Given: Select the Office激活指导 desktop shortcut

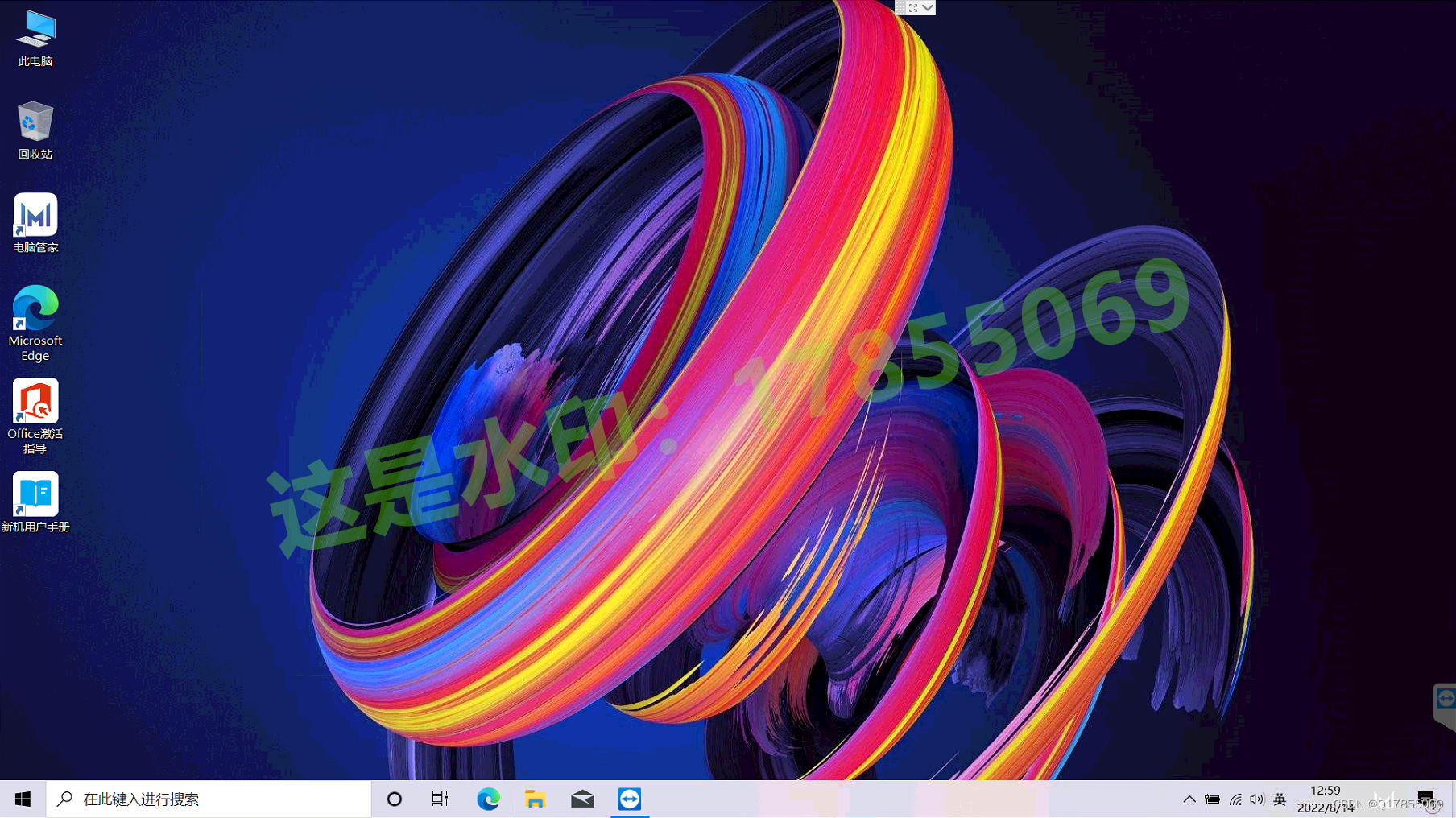Looking at the screenshot, I should [x=35, y=416].
